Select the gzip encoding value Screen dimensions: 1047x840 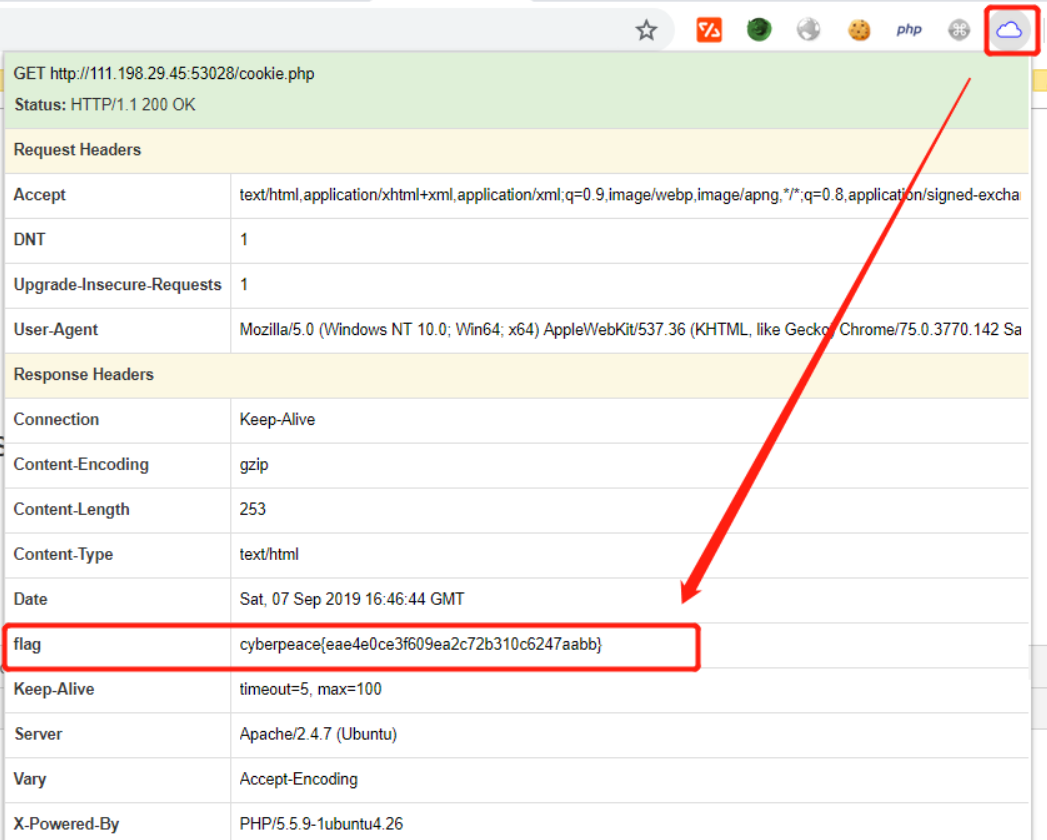coord(254,465)
